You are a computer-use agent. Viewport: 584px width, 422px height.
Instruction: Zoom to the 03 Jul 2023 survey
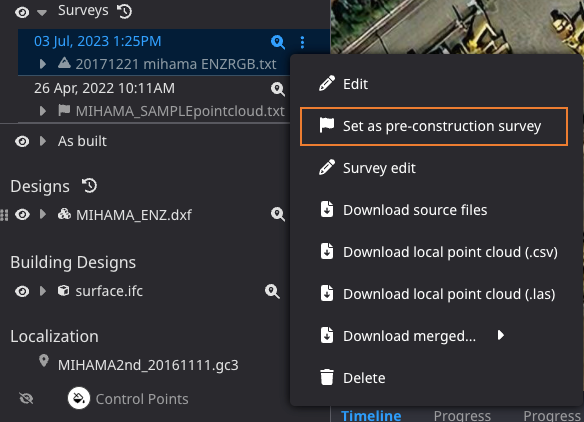pyautogui.click(x=278, y=42)
